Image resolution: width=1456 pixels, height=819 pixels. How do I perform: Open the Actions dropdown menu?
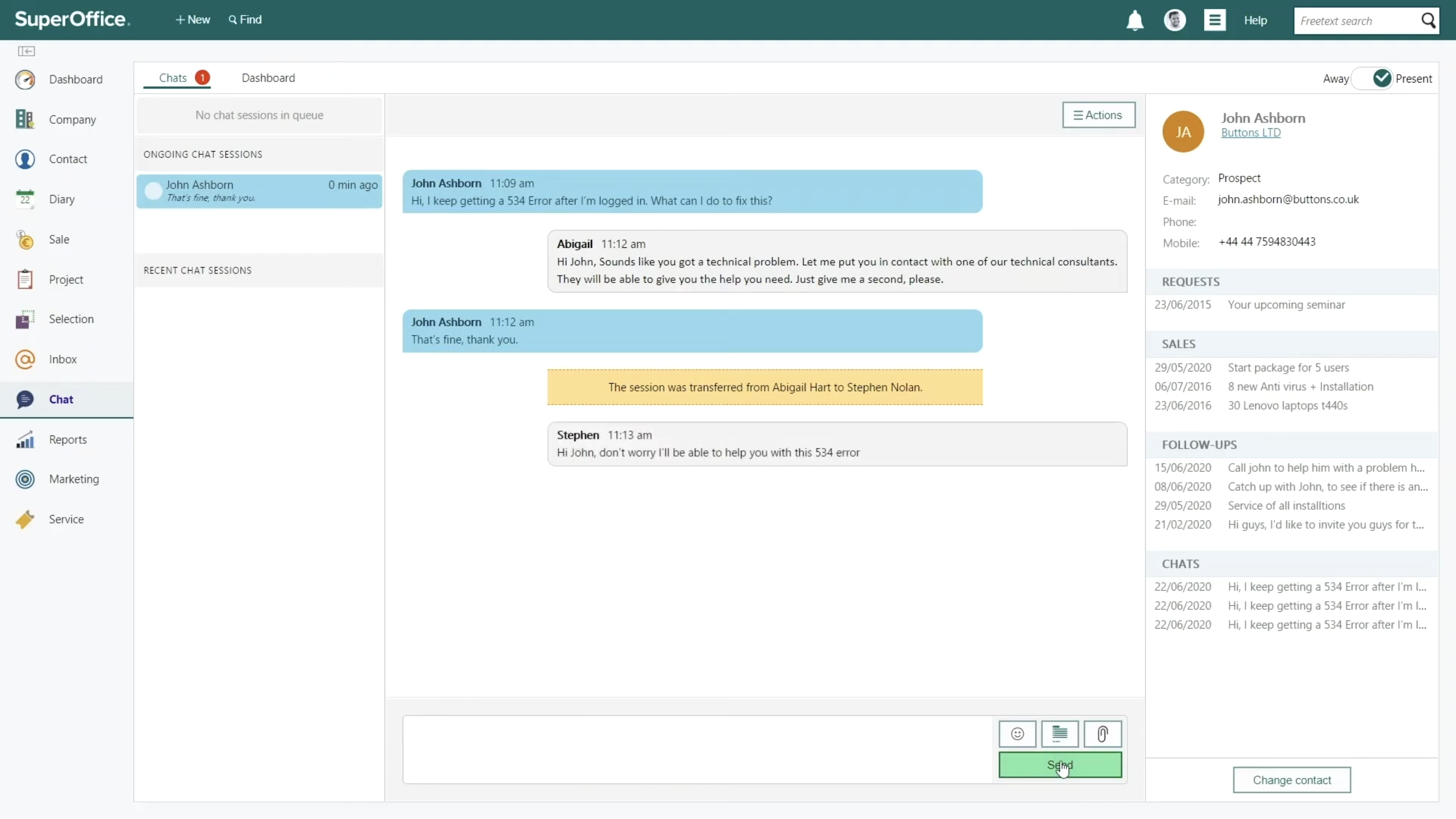pyautogui.click(x=1098, y=115)
